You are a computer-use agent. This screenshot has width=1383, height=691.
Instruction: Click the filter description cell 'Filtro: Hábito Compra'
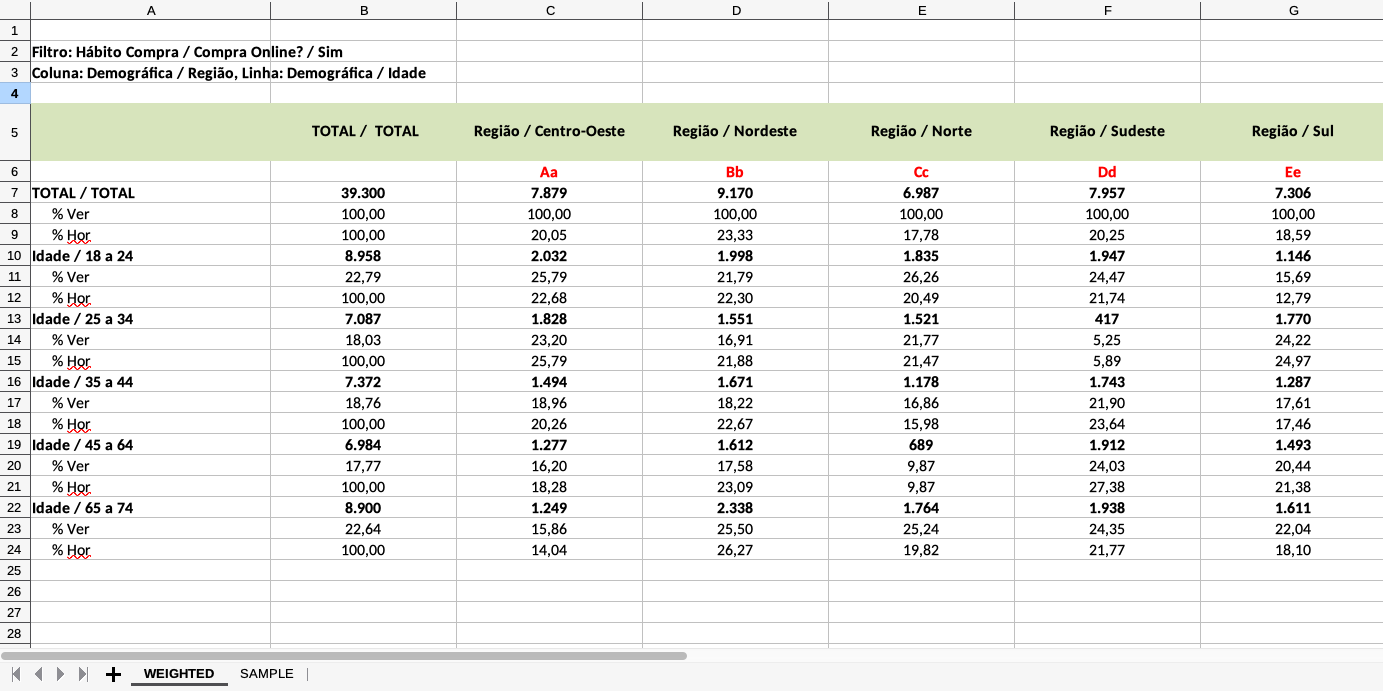point(150,51)
